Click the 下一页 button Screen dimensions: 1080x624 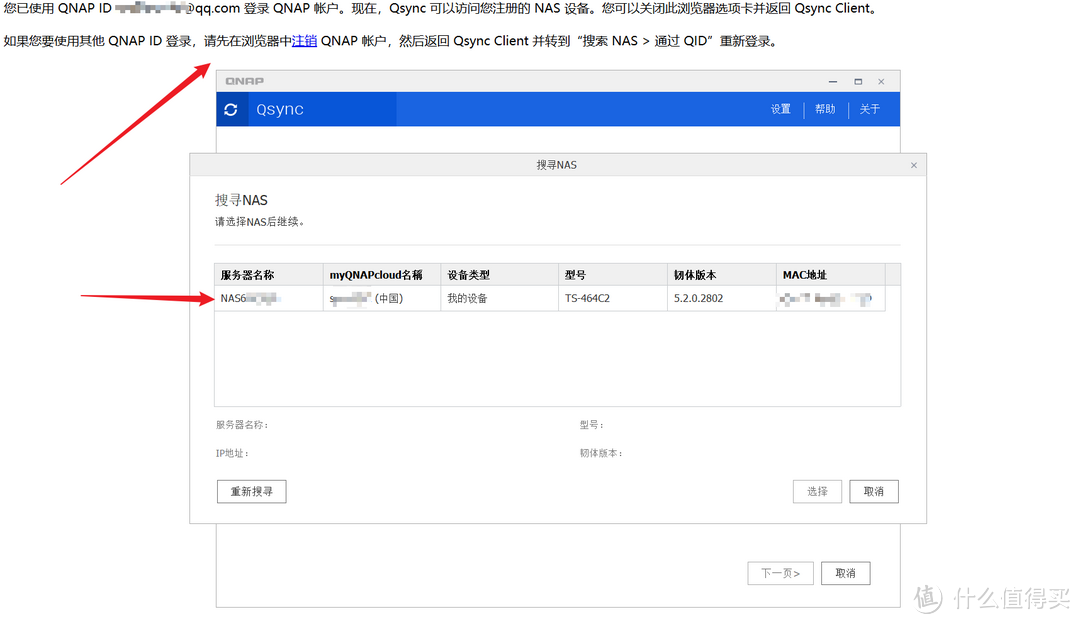[x=780, y=573]
